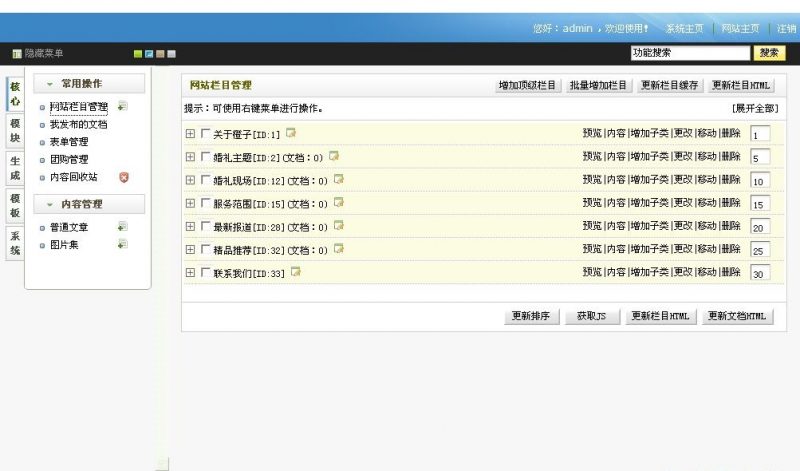Tick the checkbox for 关于橙子[ID:1]
Image resolution: width=800 pixels, height=471 pixels.
tap(205, 134)
